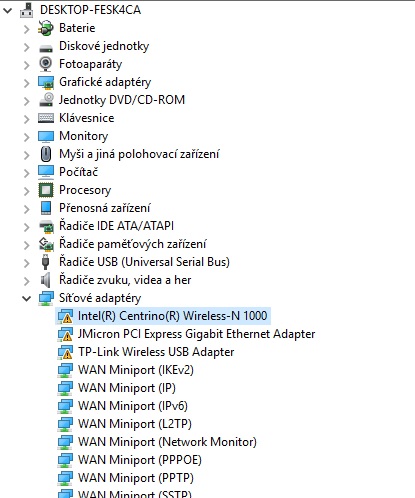
Task: Expand the Monitory category
Action: [27, 136]
